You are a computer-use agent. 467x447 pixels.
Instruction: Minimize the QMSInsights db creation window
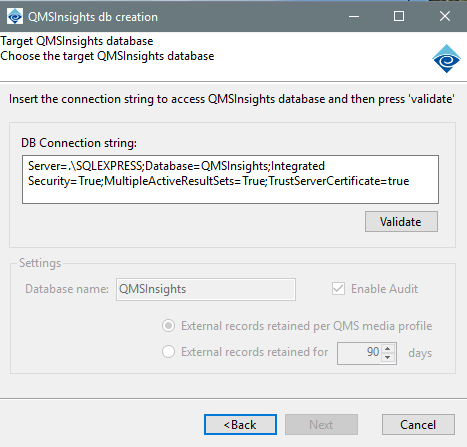click(x=354, y=16)
